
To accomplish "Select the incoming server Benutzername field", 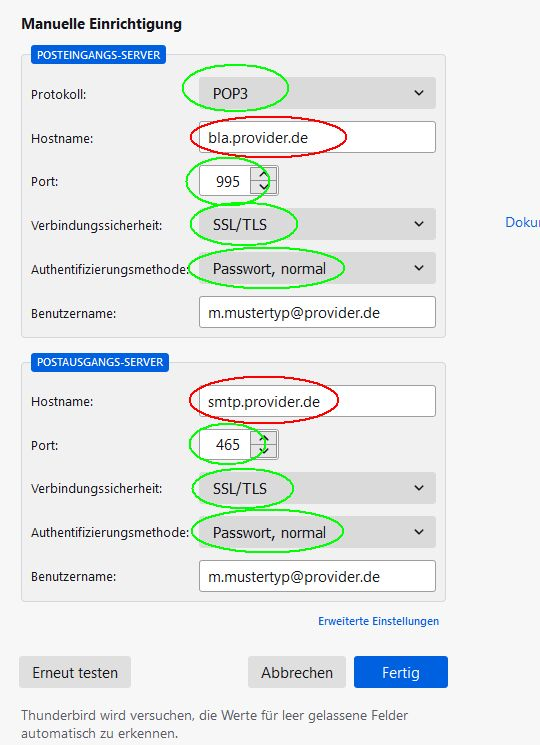I will point(317,312).
